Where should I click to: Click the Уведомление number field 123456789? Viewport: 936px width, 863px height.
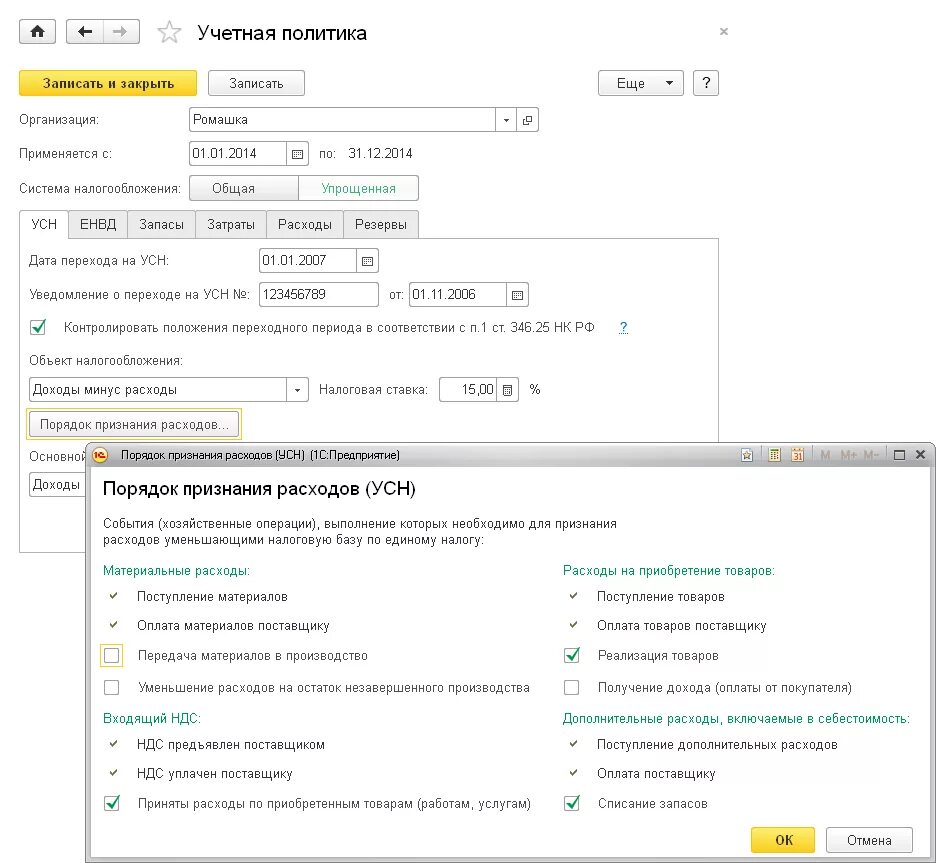[x=319, y=295]
